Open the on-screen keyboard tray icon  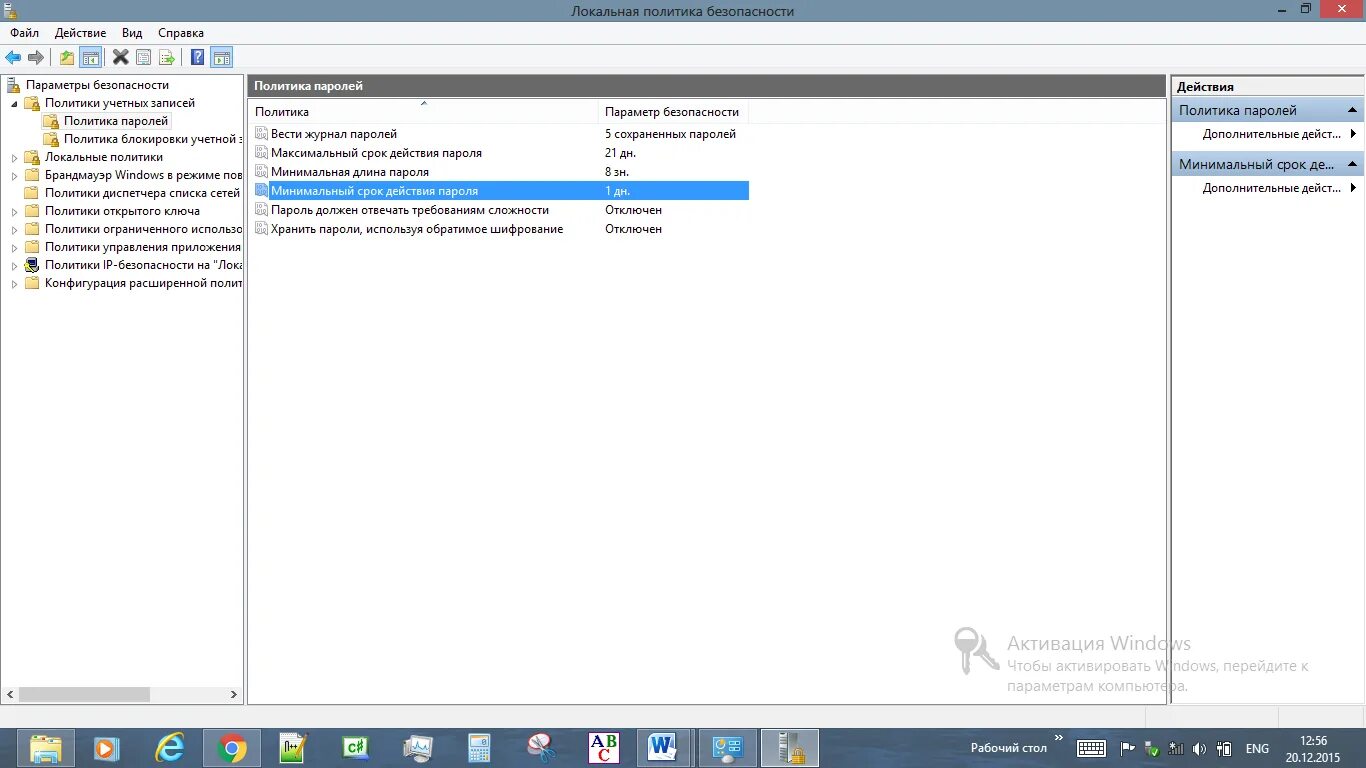[x=1091, y=748]
